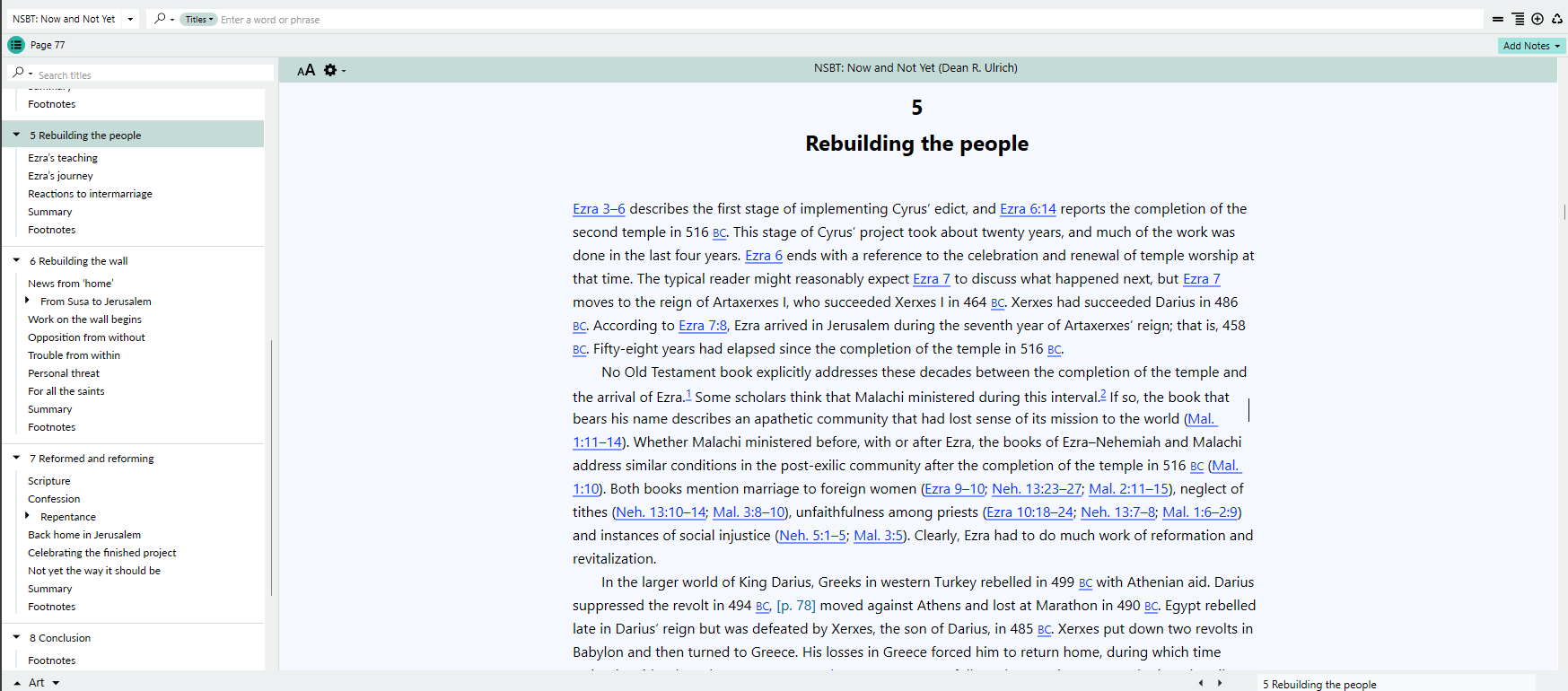
Task: Collapse the 7 Reformed and reforming chapter
Action: 16,458
